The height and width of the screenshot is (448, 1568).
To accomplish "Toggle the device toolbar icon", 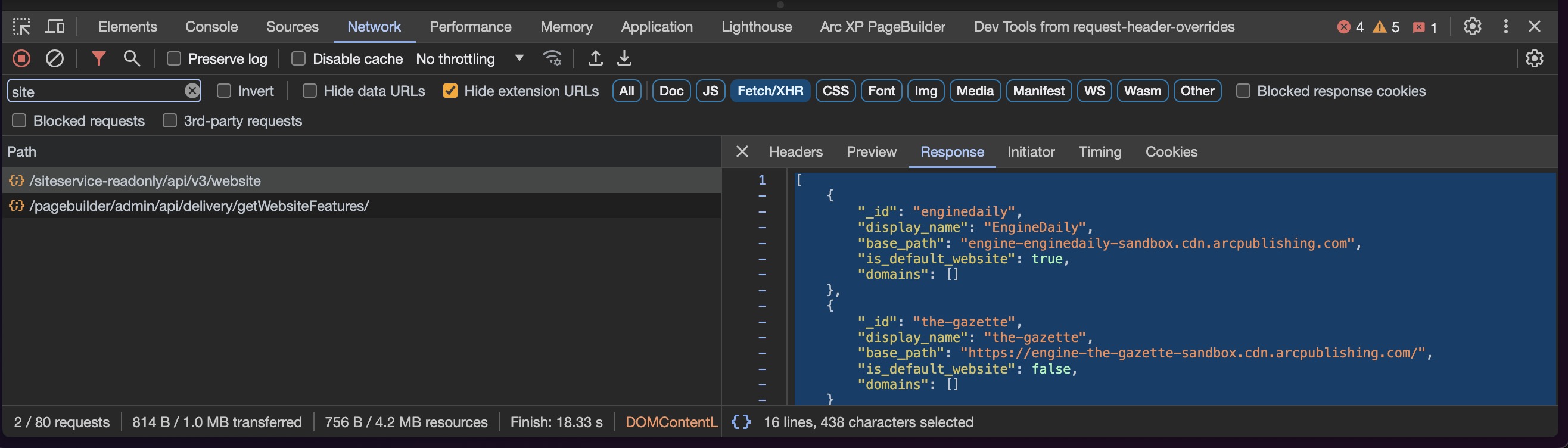I will tap(55, 26).
